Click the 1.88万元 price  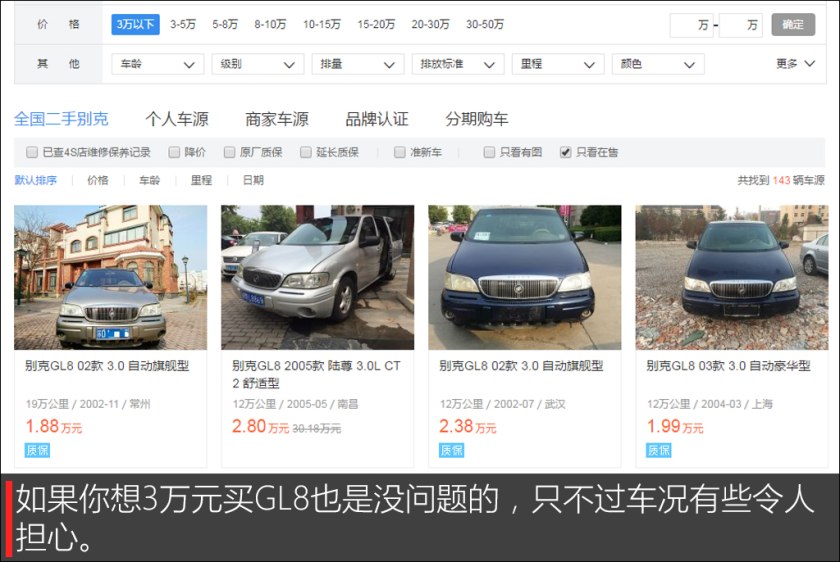tap(54, 427)
